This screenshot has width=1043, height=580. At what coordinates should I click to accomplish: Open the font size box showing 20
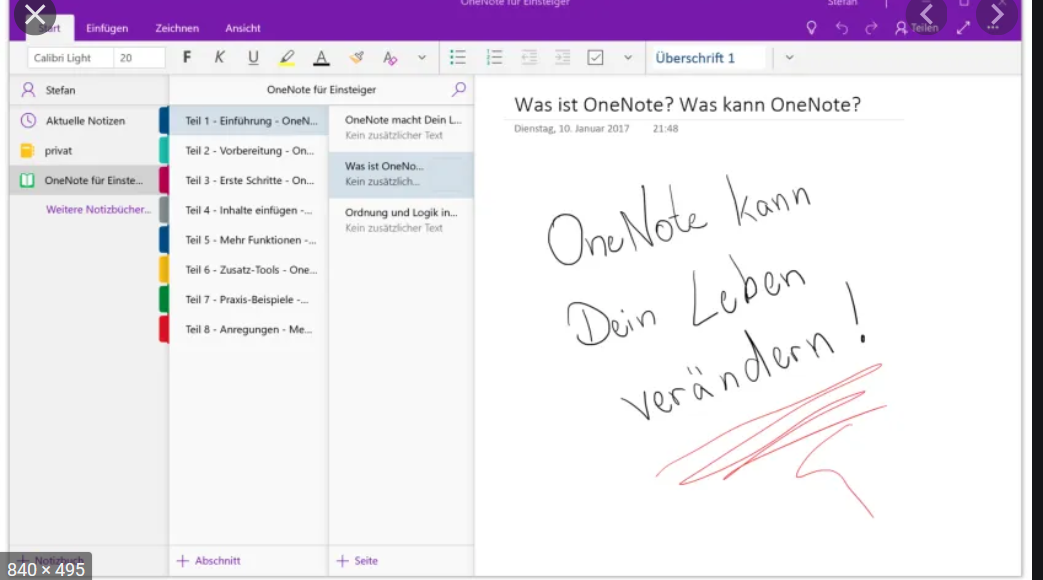click(139, 58)
